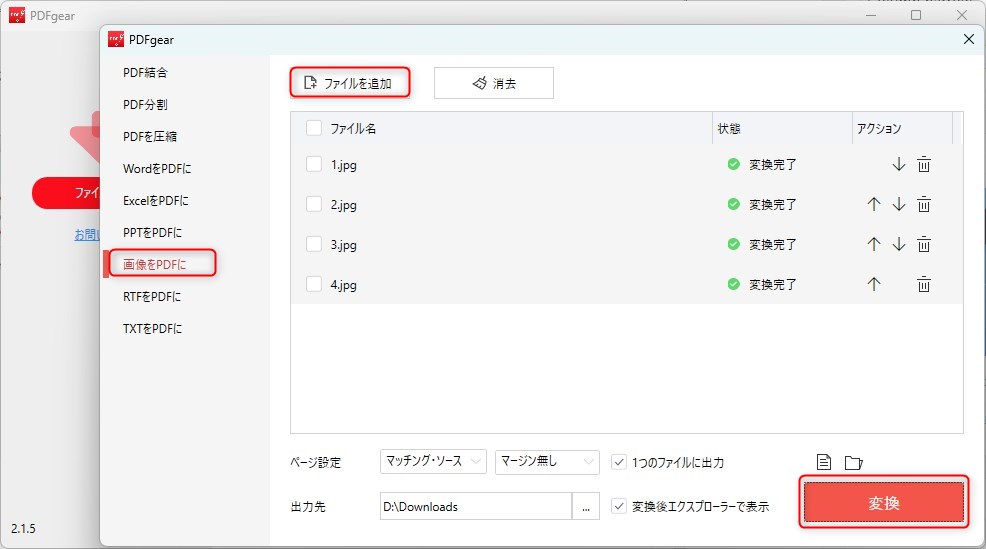Check the 3.jpg checkbox
Screen dimensions: 986x549
[314, 244]
